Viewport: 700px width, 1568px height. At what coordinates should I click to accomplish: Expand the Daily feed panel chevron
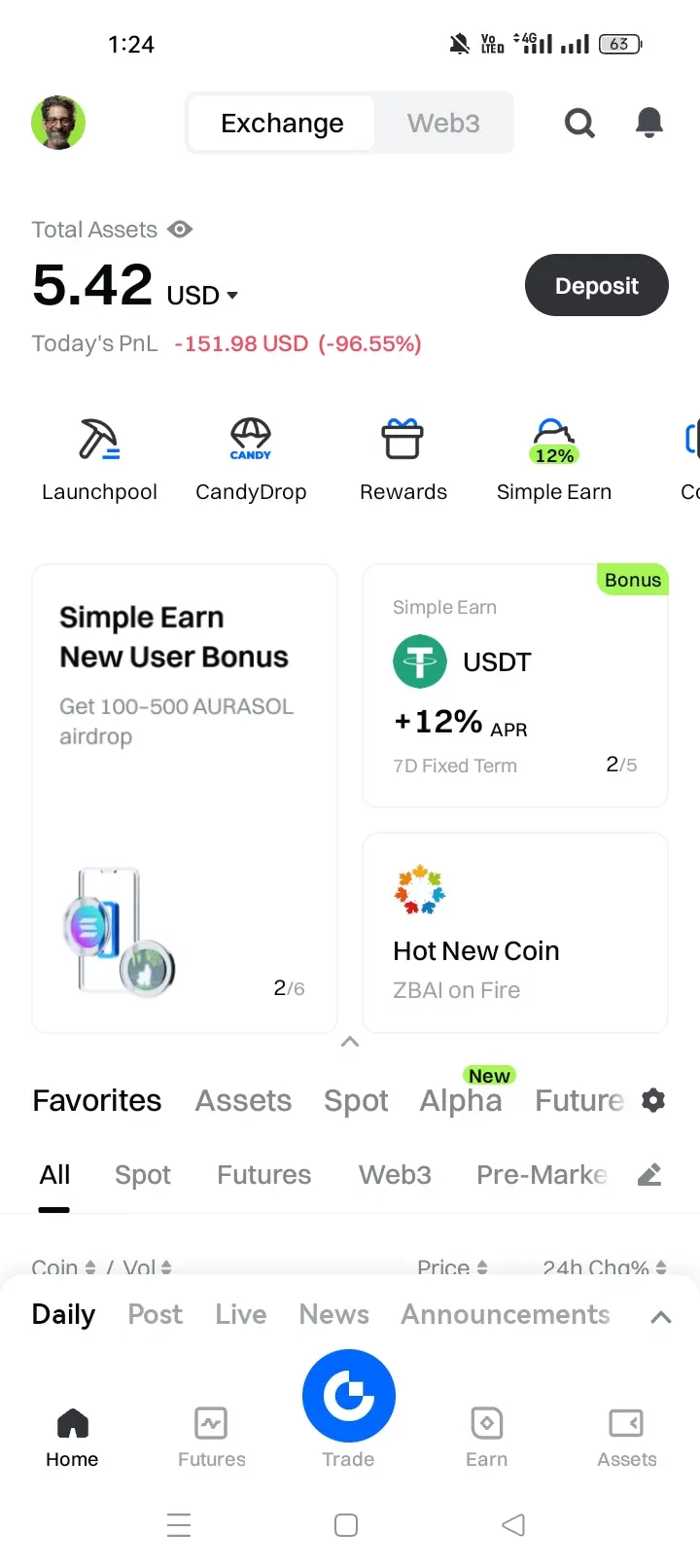pos(661,1317)
